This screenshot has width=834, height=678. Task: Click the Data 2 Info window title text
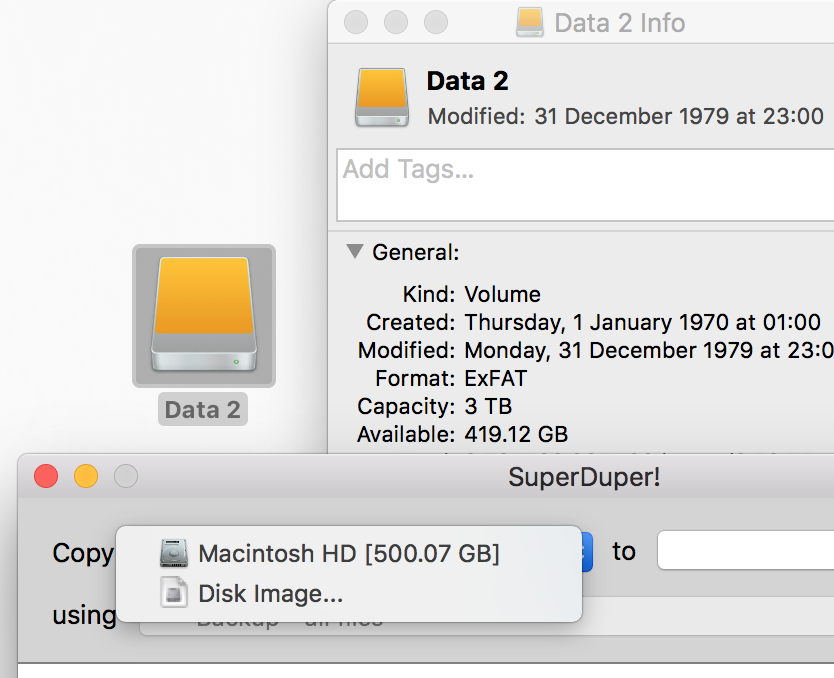tap(620, 23)
